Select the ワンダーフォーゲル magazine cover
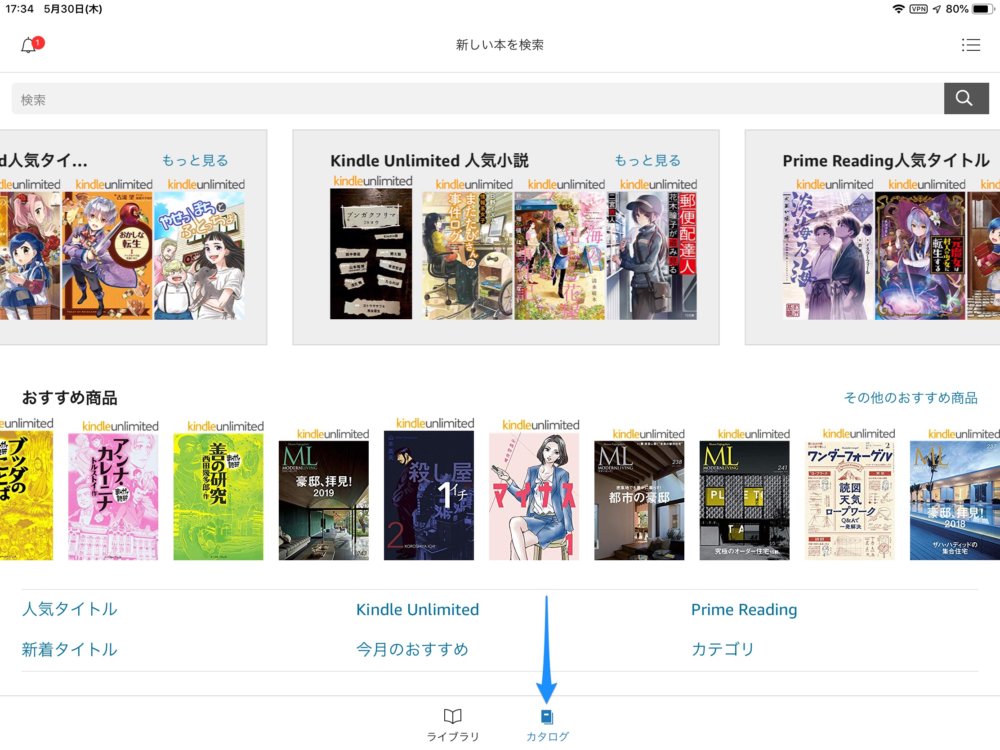 849,500
